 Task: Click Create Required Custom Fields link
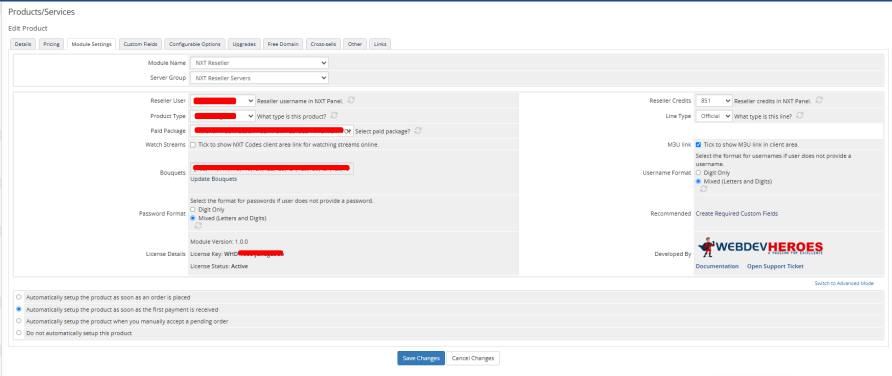[737, 214]
